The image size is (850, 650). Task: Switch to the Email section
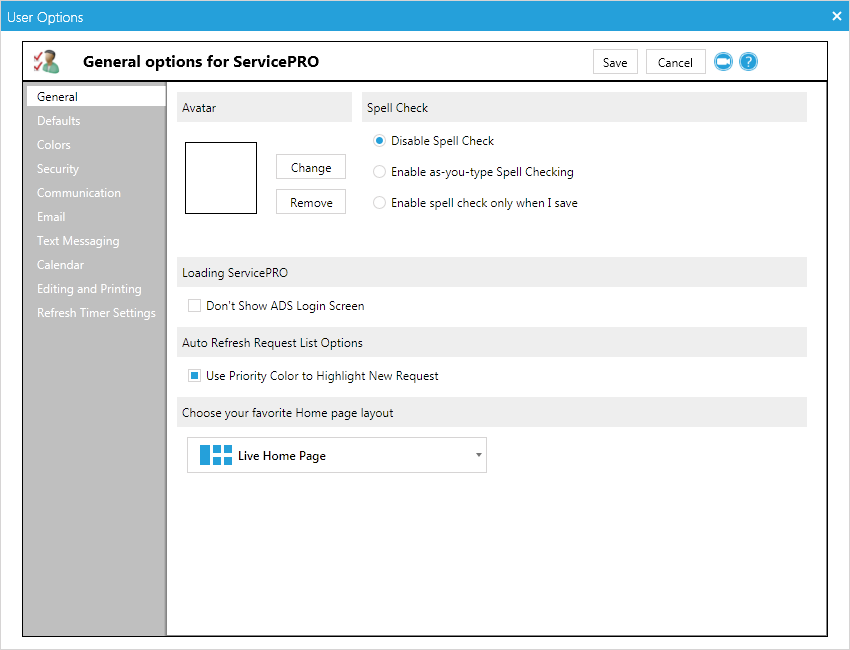pos(51,217)
